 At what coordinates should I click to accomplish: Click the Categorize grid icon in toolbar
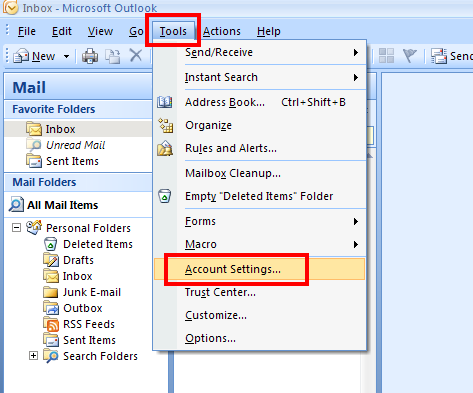coord(386,55)
